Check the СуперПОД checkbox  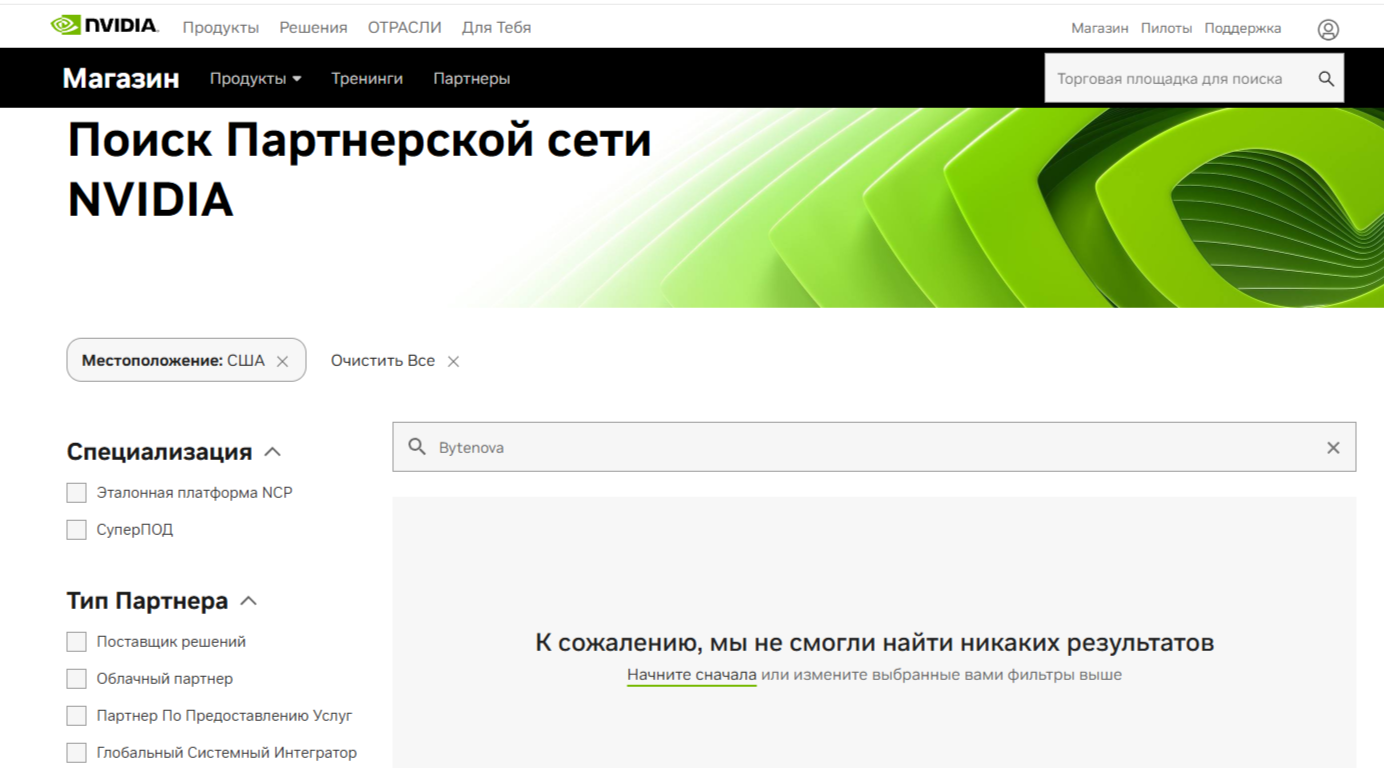(76, 530)
